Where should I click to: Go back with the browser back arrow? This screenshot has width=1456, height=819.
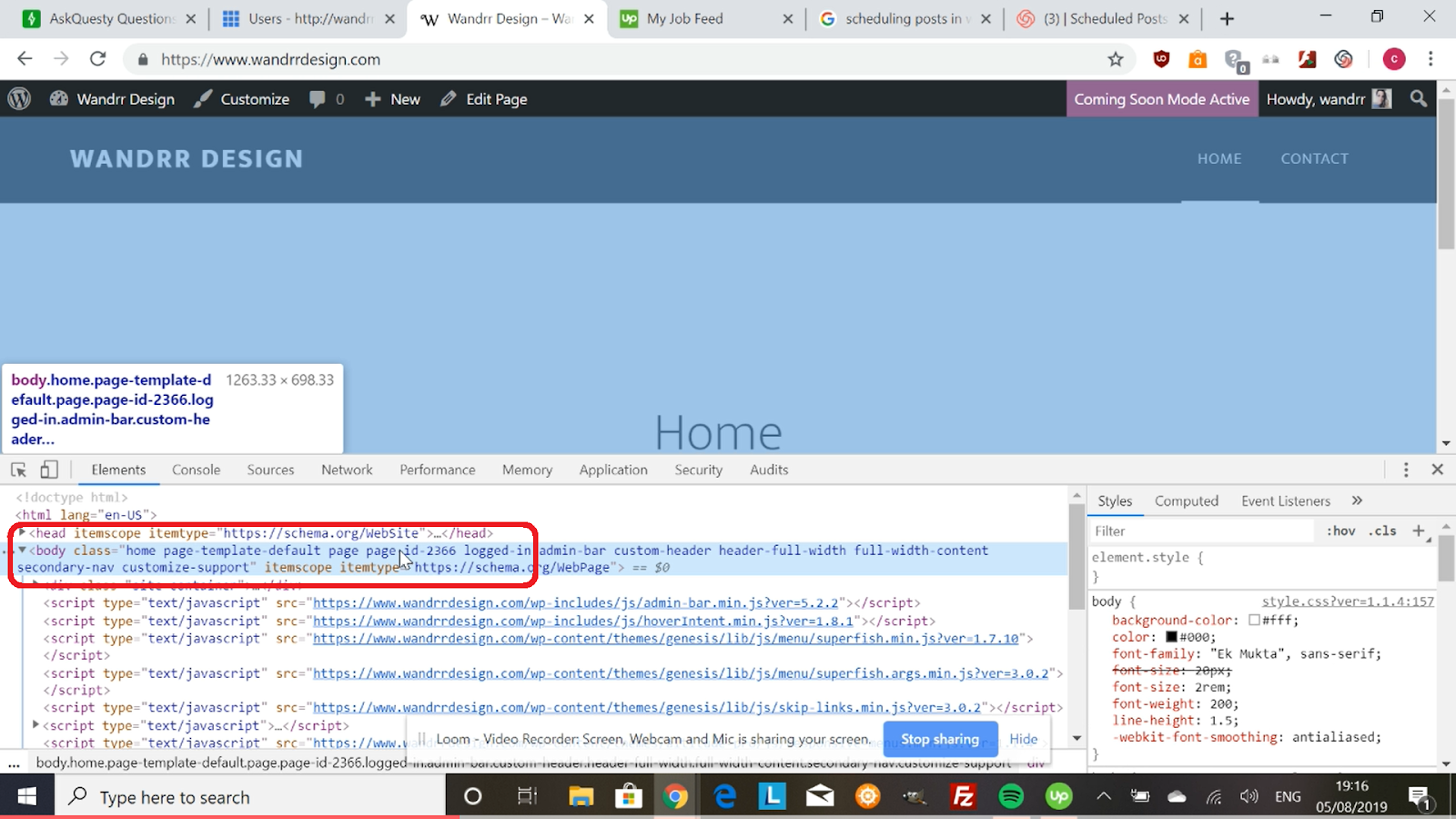25,59
